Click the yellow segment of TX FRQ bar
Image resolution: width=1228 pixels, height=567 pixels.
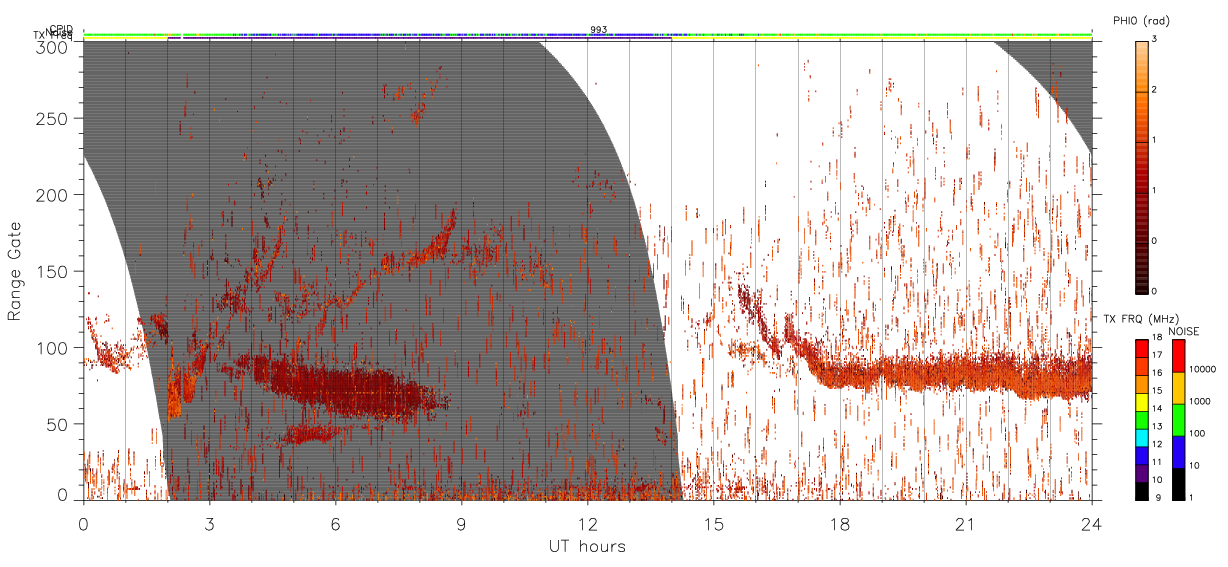click(x=1142, y=401)
